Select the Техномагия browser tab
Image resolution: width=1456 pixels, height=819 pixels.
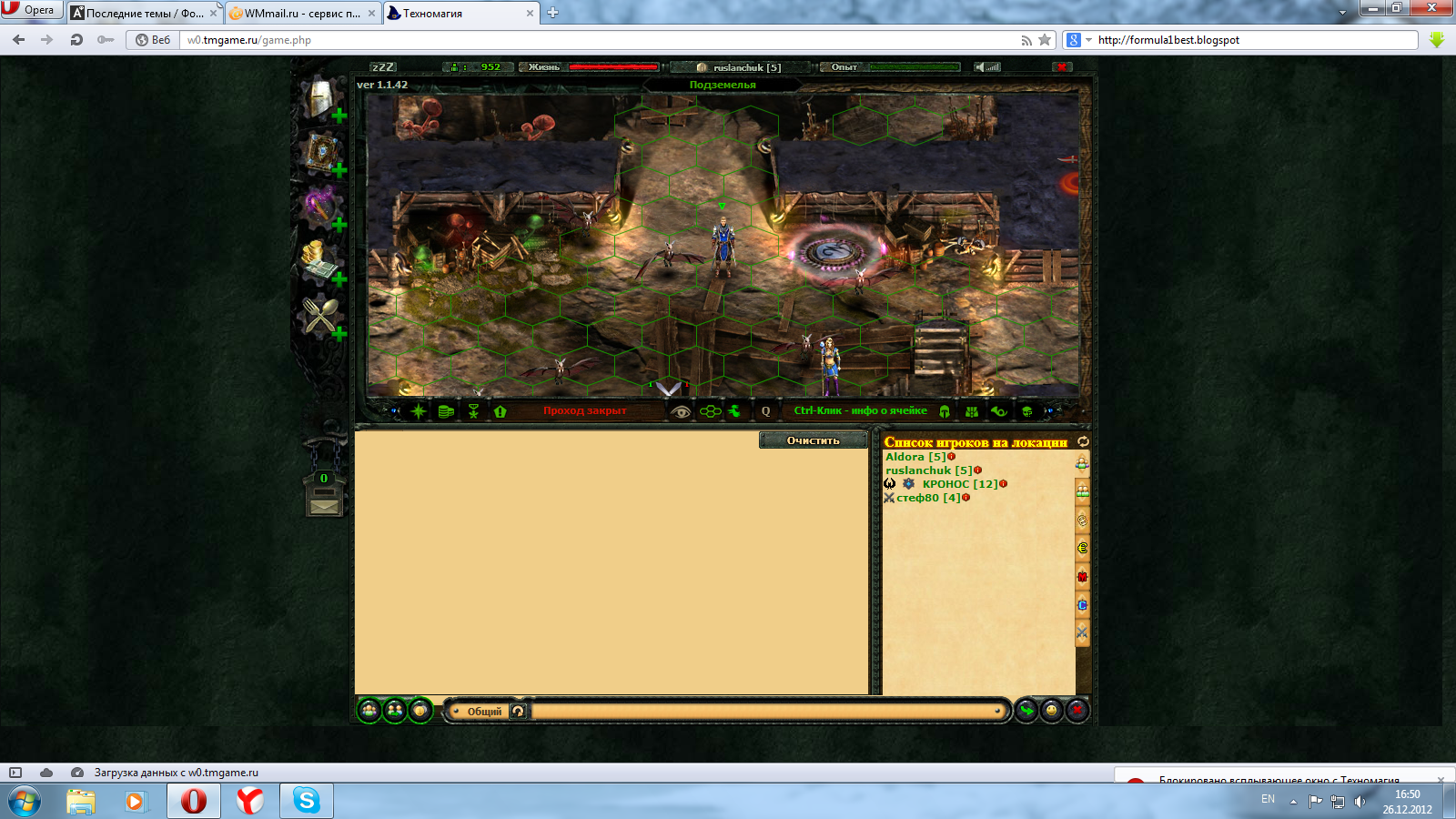click(461, 13)
